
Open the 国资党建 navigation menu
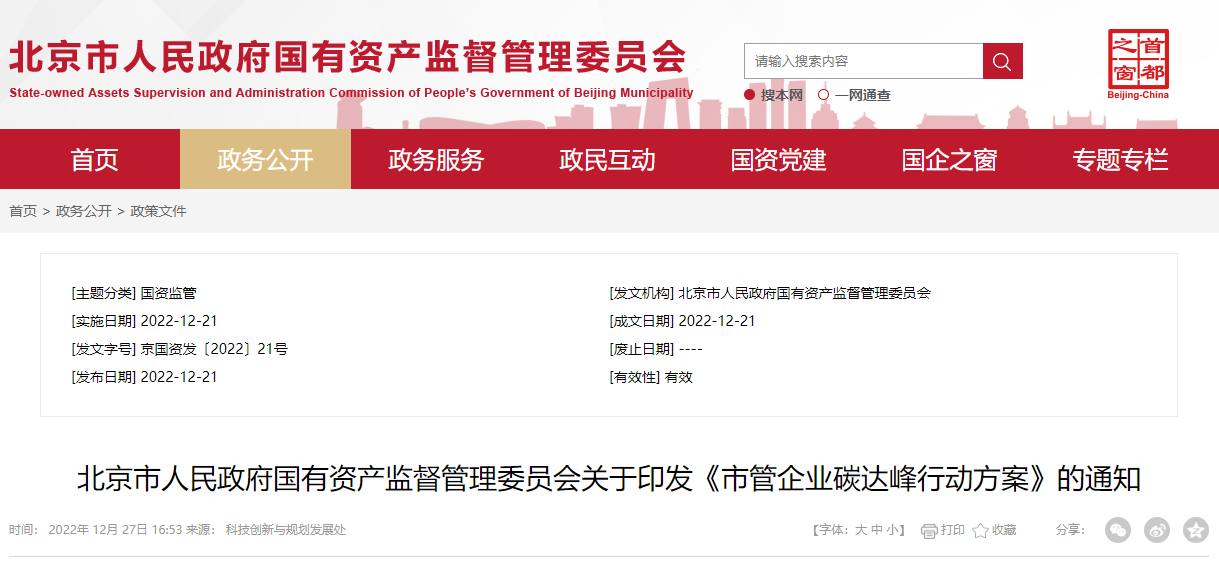pyautogui.click(x=778, y=159)
